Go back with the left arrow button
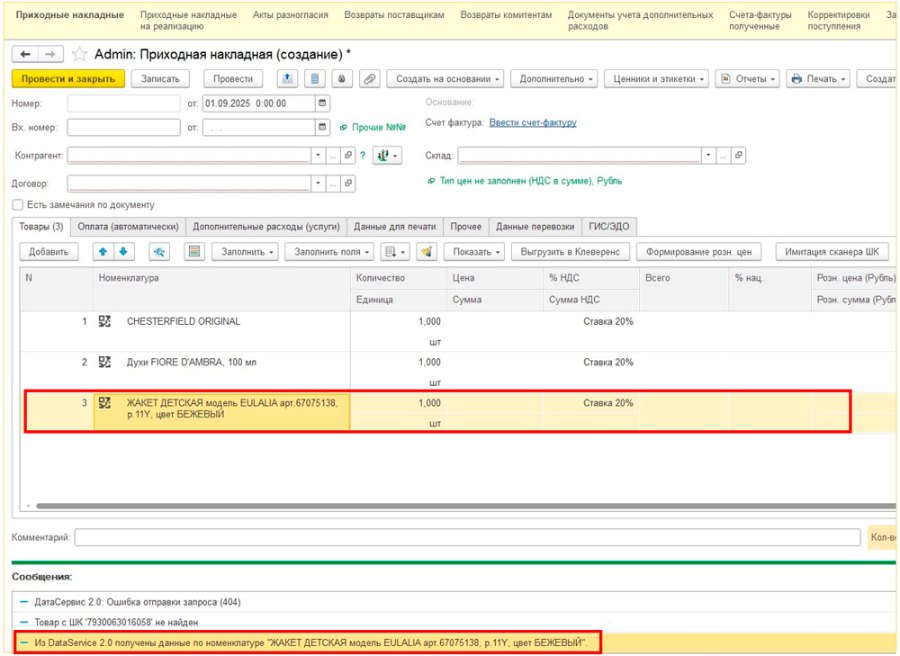The image size is (900, 656). (25, 55)
